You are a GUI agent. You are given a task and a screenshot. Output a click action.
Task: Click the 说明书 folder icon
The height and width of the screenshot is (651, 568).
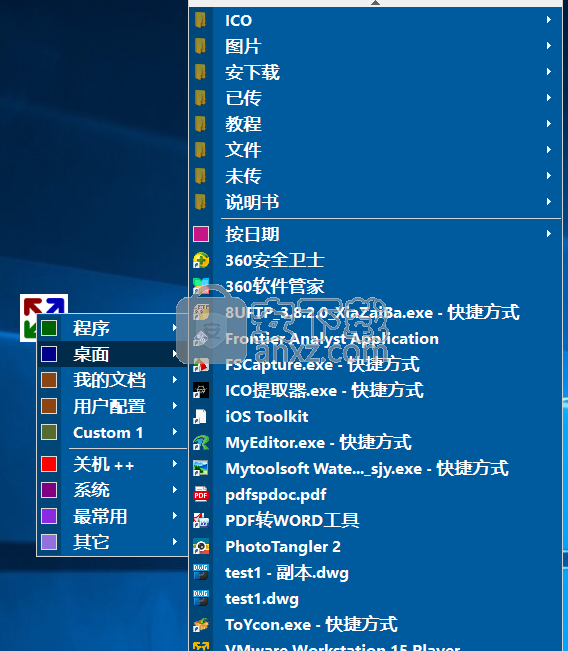click(x=201, y=202)
